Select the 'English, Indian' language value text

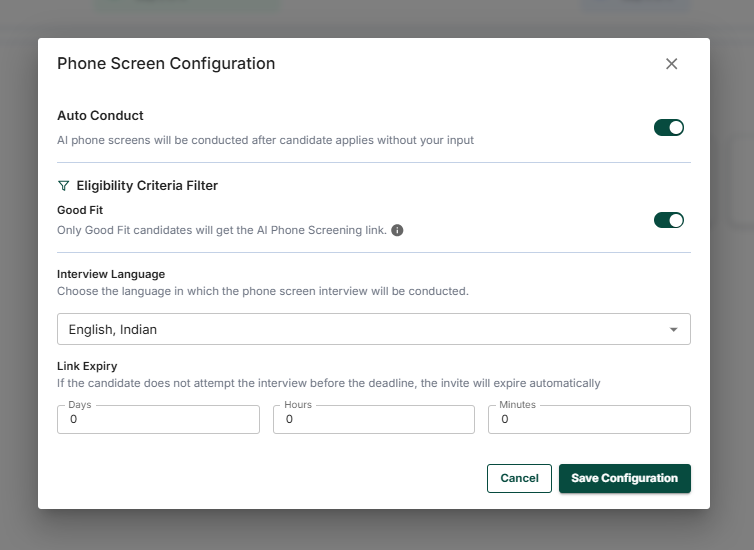click(x=113, y=329)
